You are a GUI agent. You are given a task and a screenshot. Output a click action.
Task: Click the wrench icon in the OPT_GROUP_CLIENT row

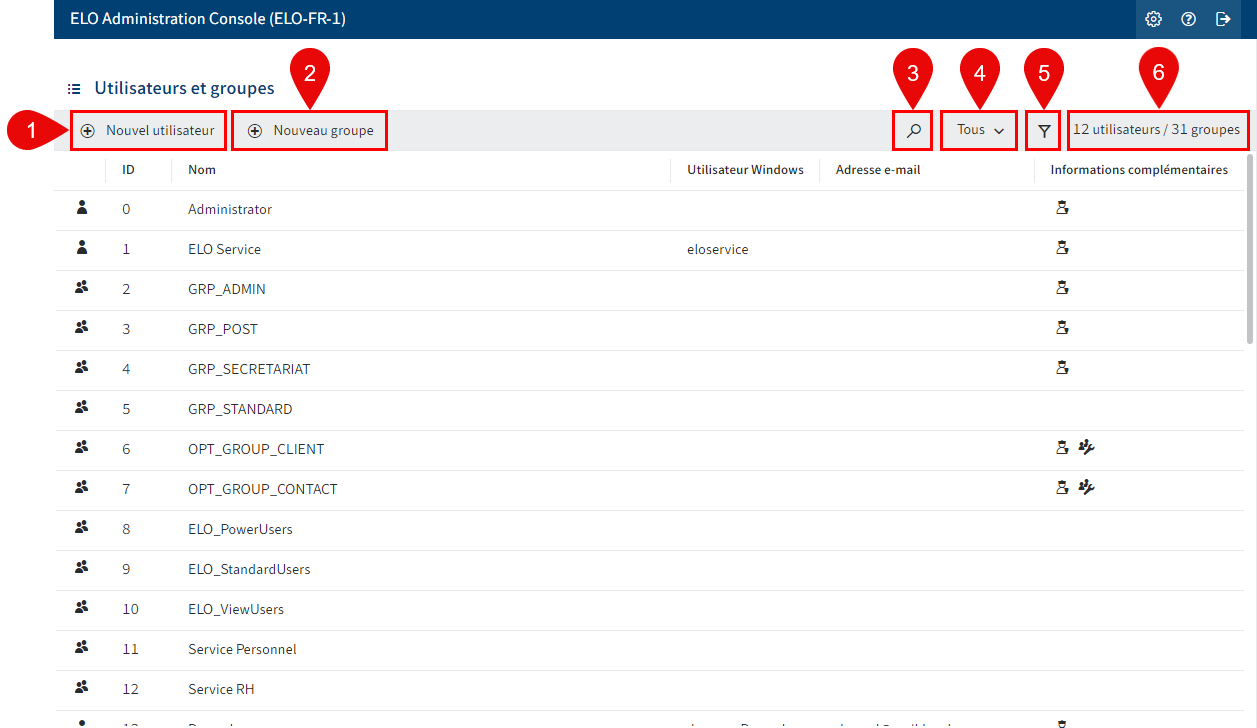(1087, 448)
